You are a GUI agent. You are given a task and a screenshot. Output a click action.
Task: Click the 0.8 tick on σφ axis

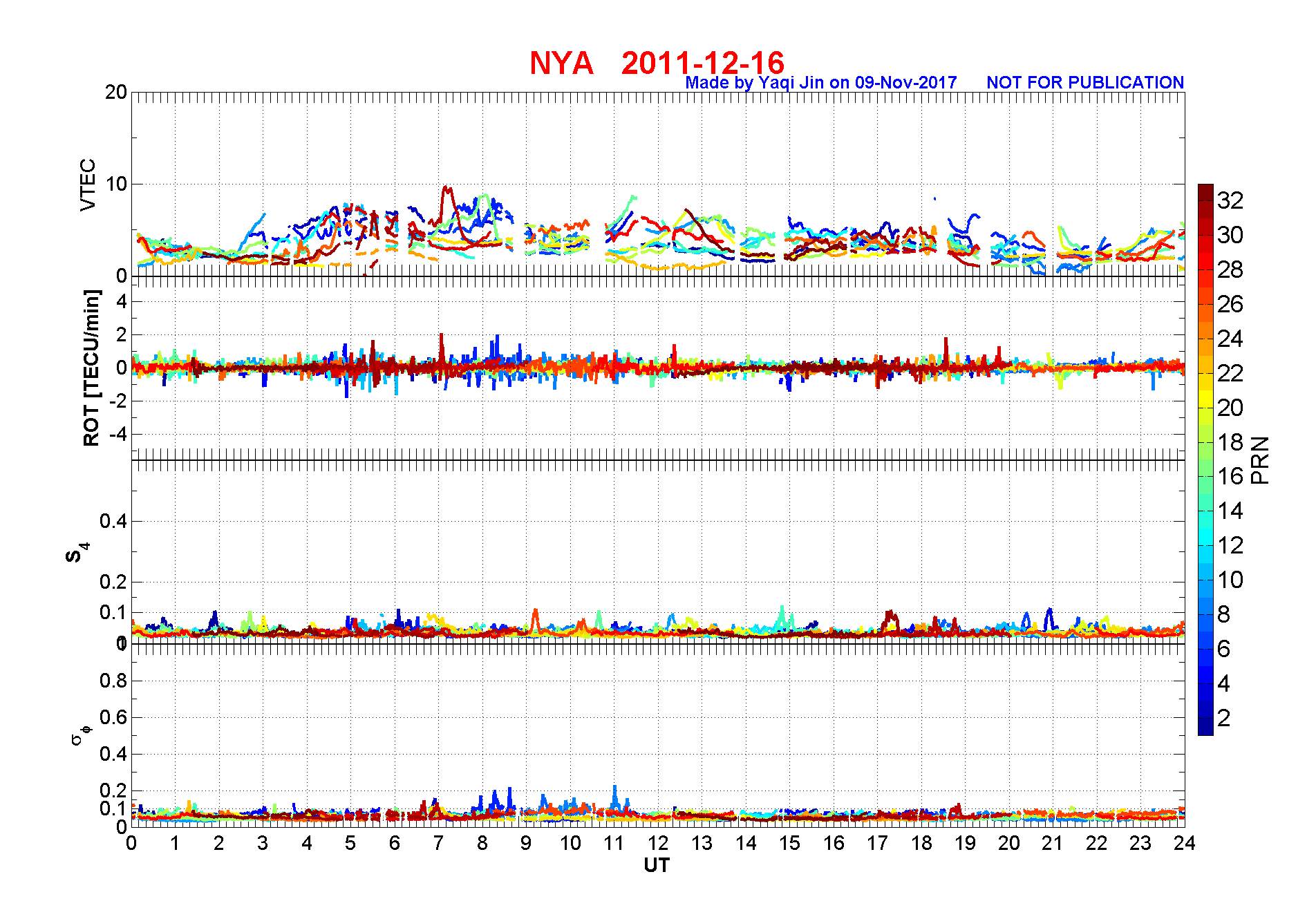113,681
